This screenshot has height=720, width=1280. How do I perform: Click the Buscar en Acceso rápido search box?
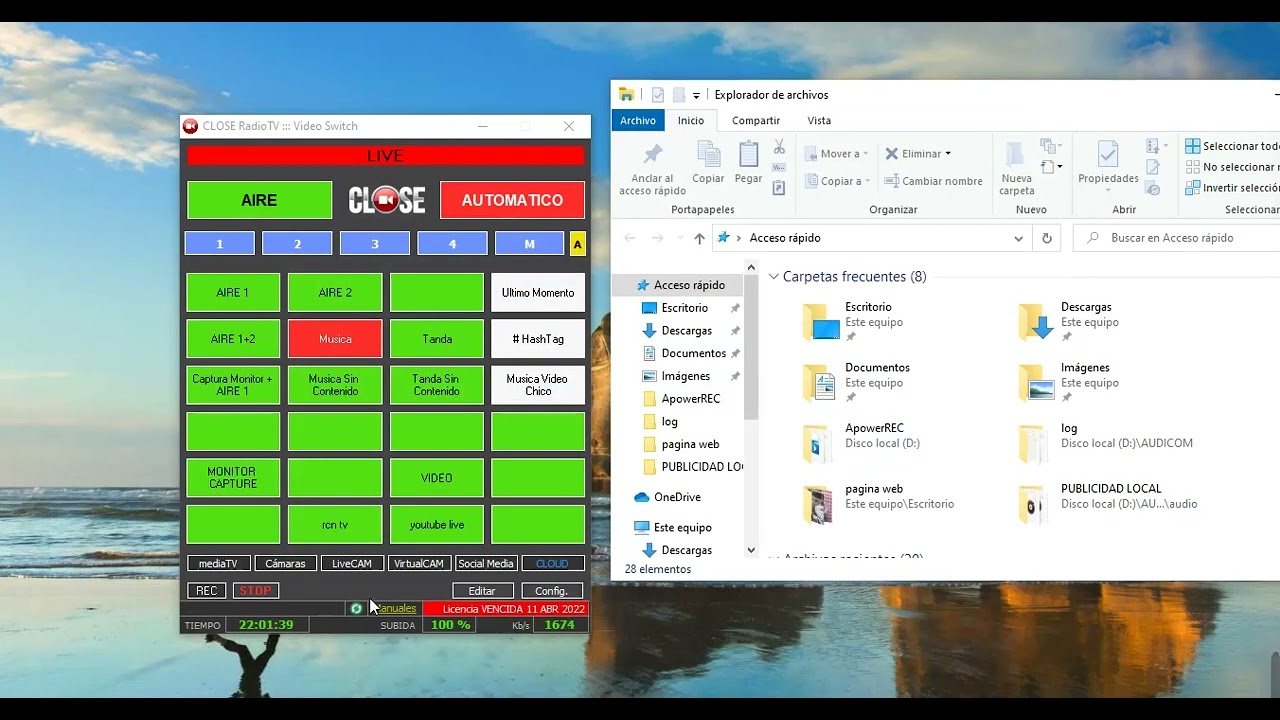tap(1176, 238)
